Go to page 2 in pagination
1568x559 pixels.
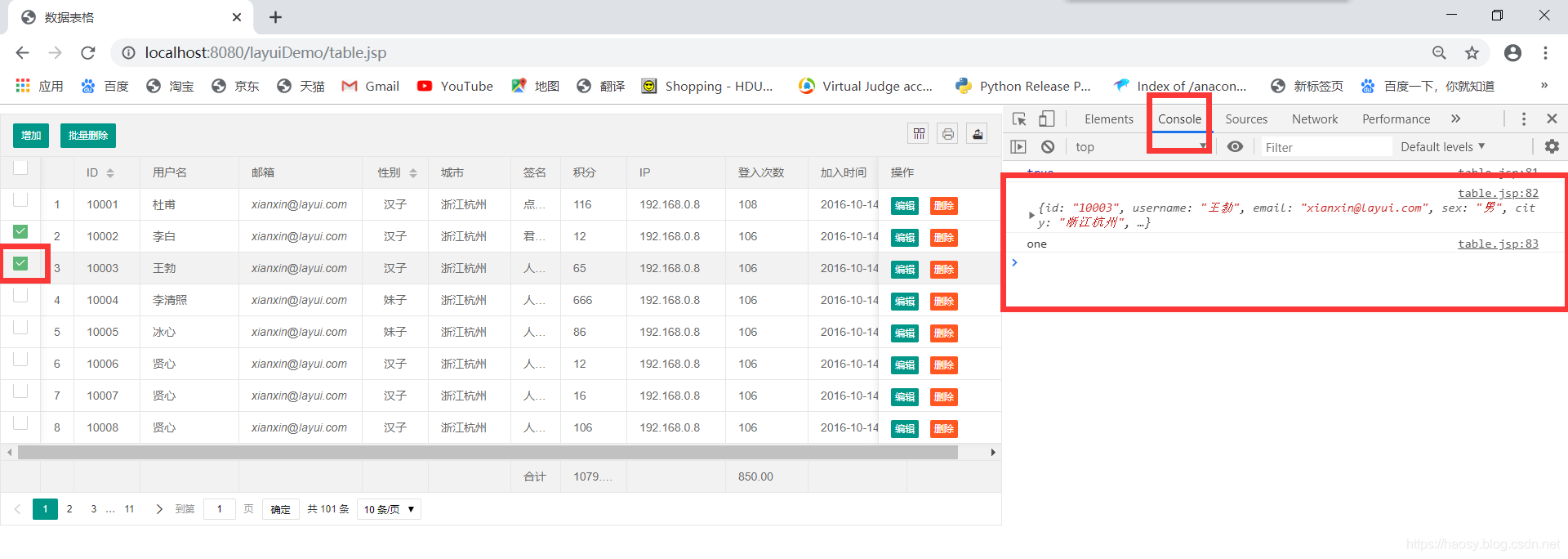click(69, 509)
